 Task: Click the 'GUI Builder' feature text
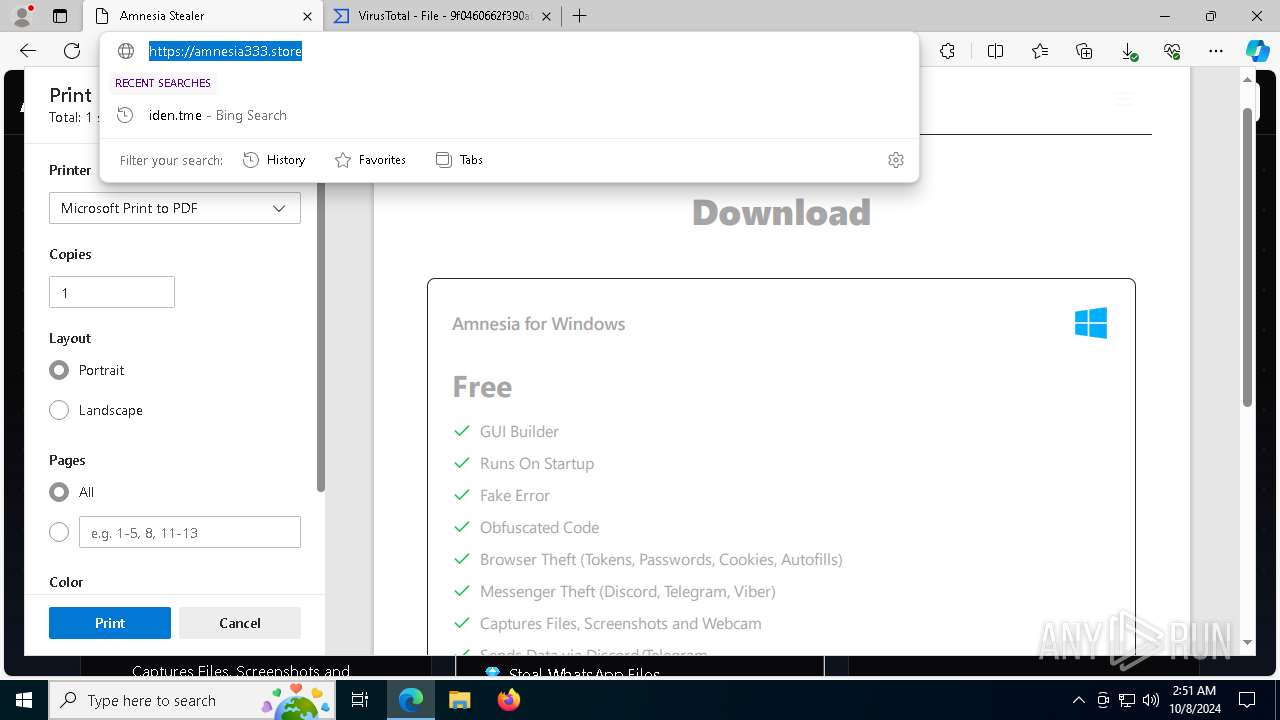[x=519, y=431]
